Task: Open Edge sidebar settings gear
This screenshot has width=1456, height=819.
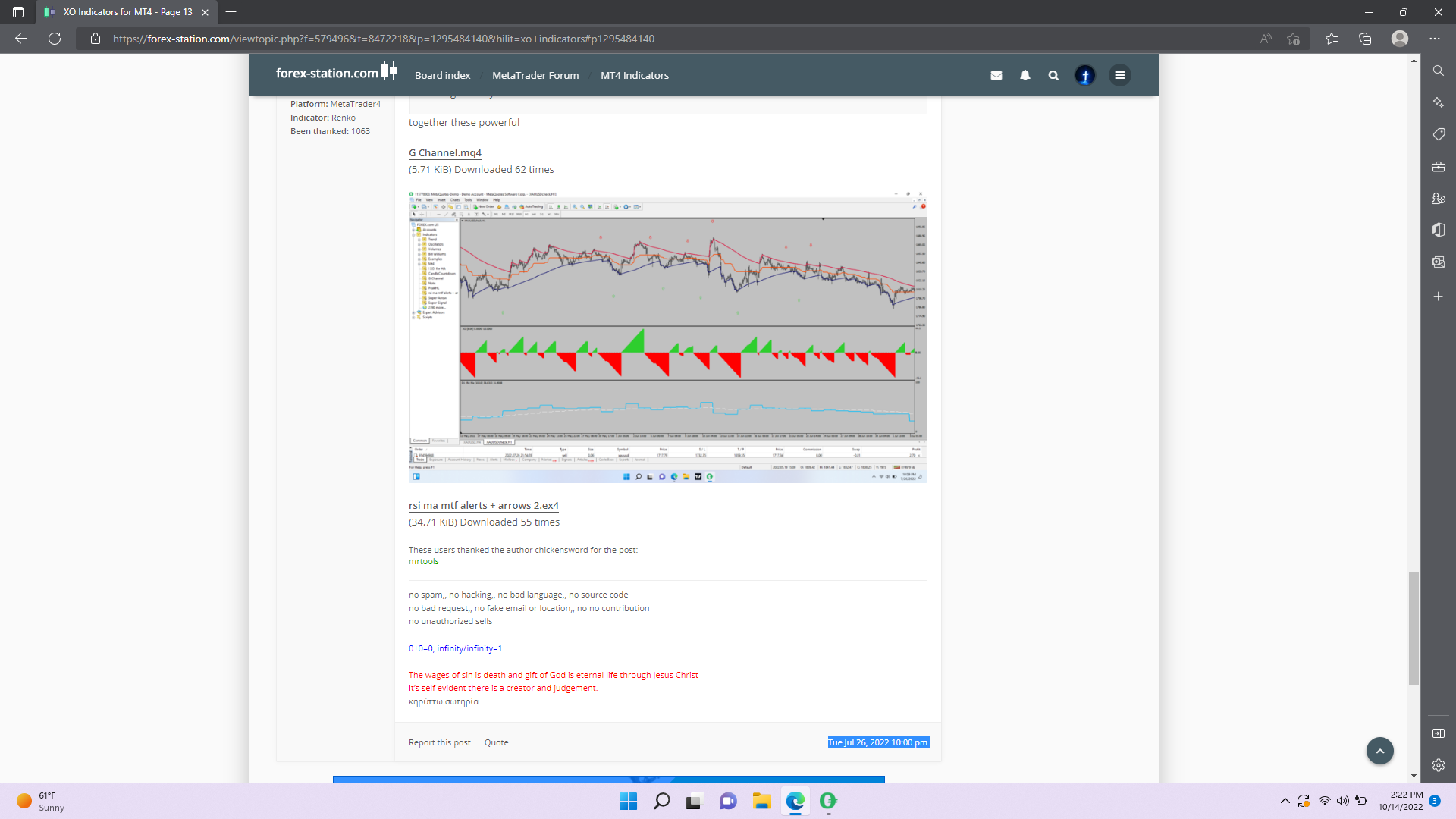Action: 1439,765
